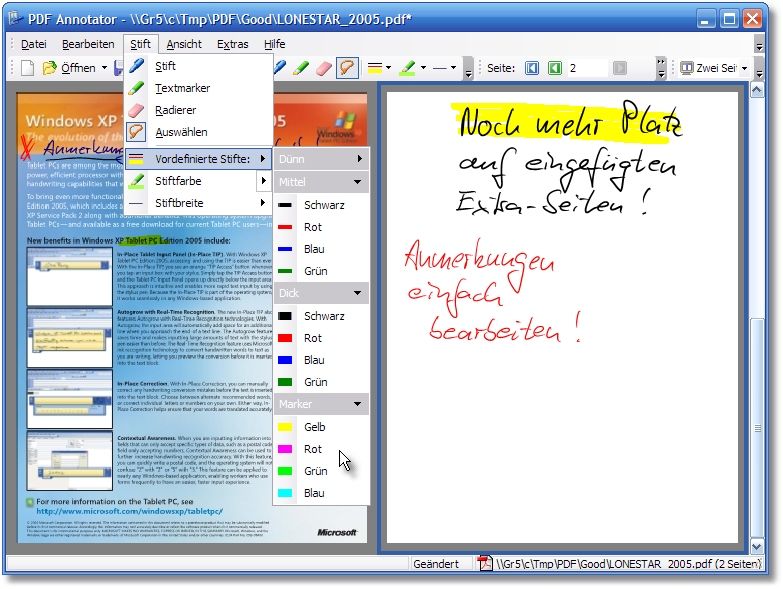The image size is (783, 589).
Task: Click the Zwei Seiten view icon
Action: pyautogui.click(x=687, y=68)
